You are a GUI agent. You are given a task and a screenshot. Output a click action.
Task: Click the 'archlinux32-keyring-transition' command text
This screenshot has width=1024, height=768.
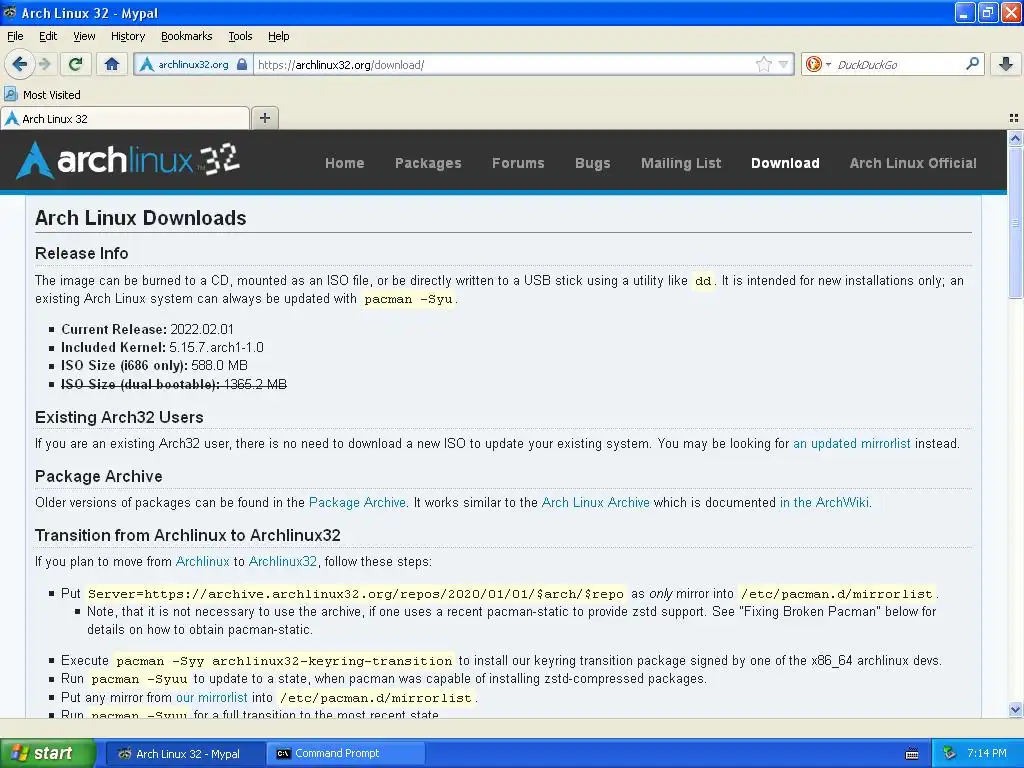pos(332,661)
